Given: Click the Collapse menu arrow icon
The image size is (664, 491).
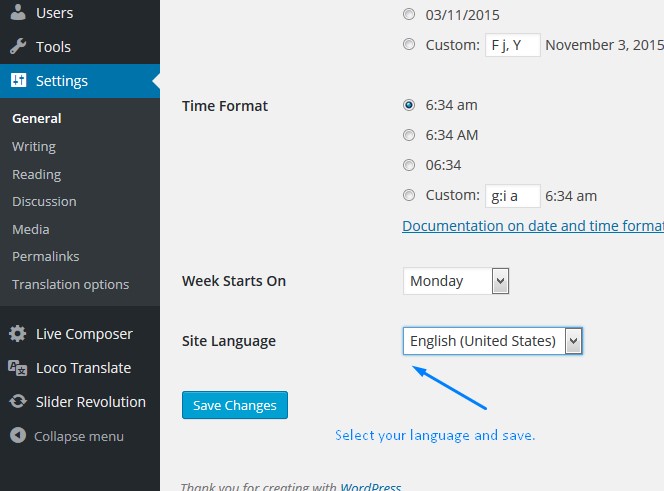Looking at the screenshot, I should (18, 436).
